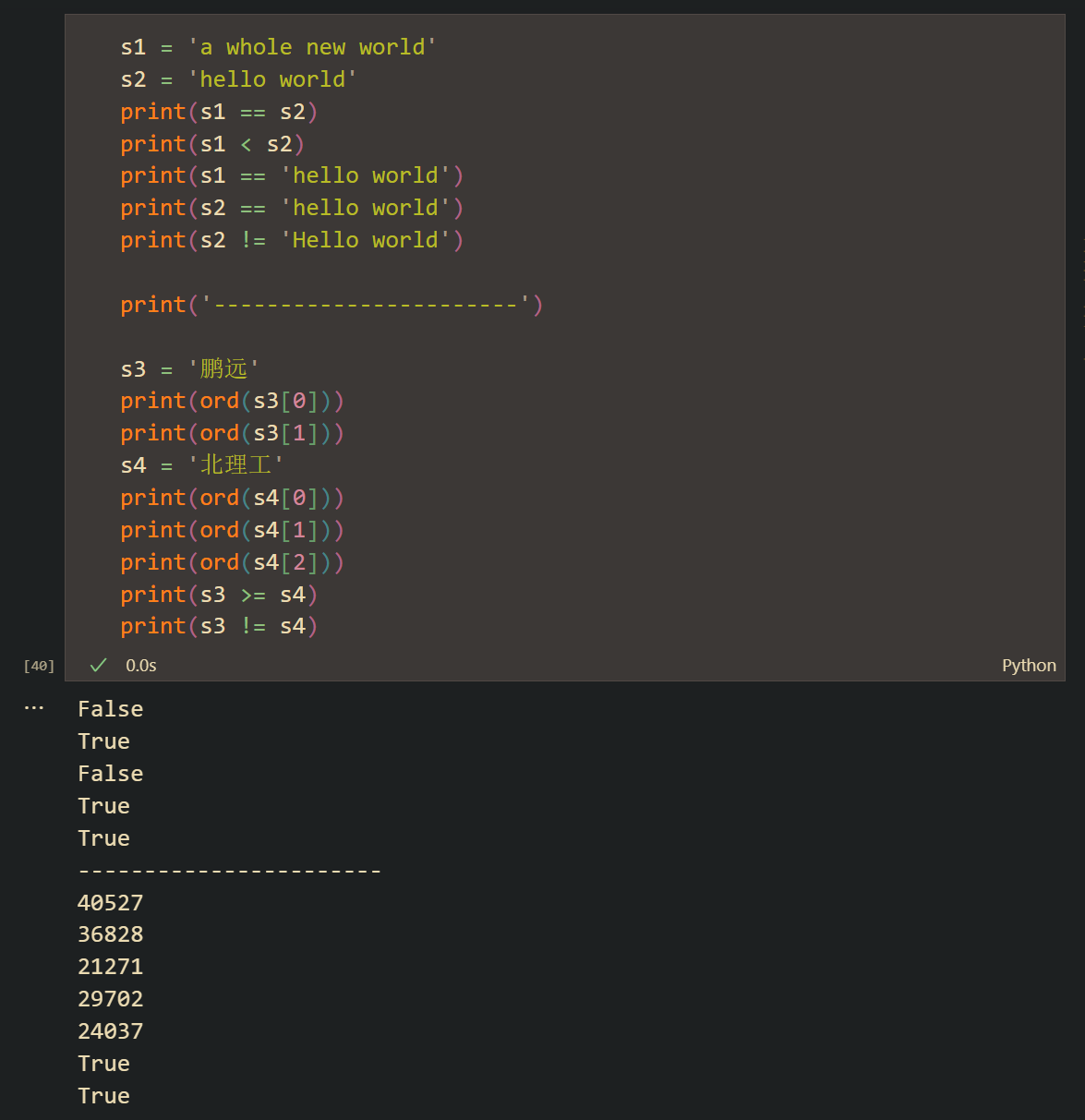Click the print(s1 < s2) code line

[211, 144]
